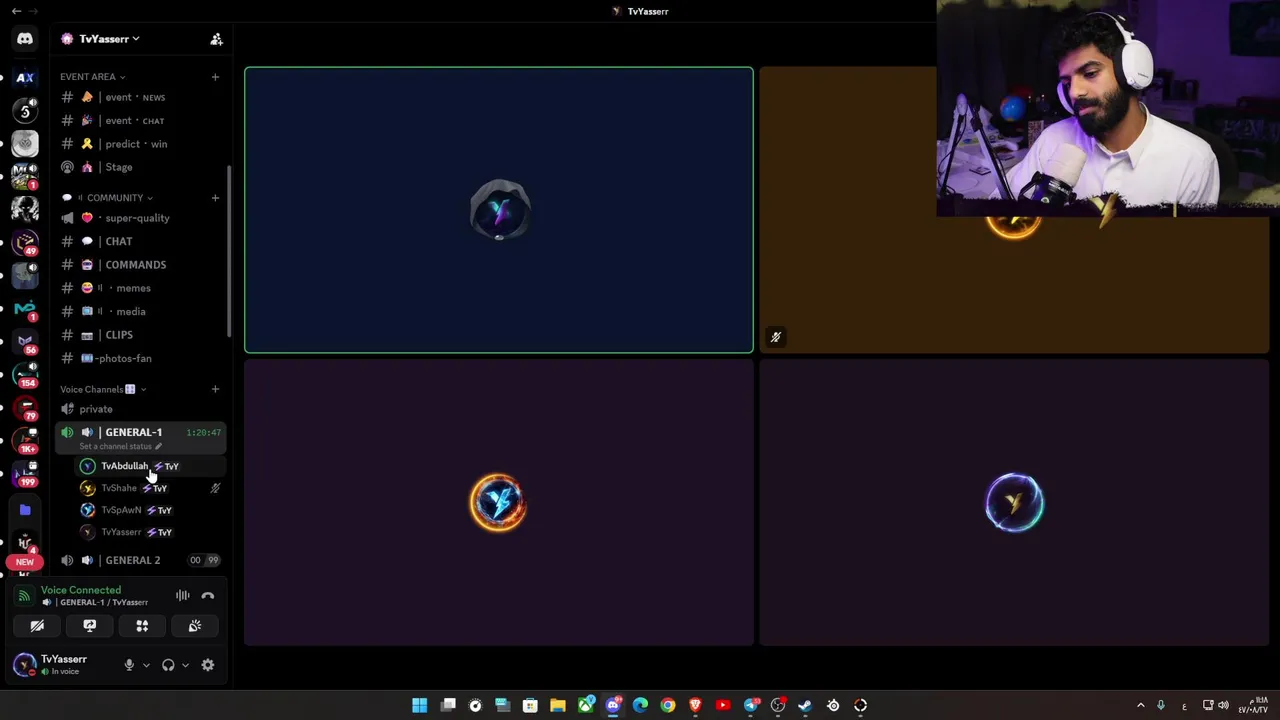Set a channel status for GENERAL-1
Screen dimensions: 1280x720
120,446
